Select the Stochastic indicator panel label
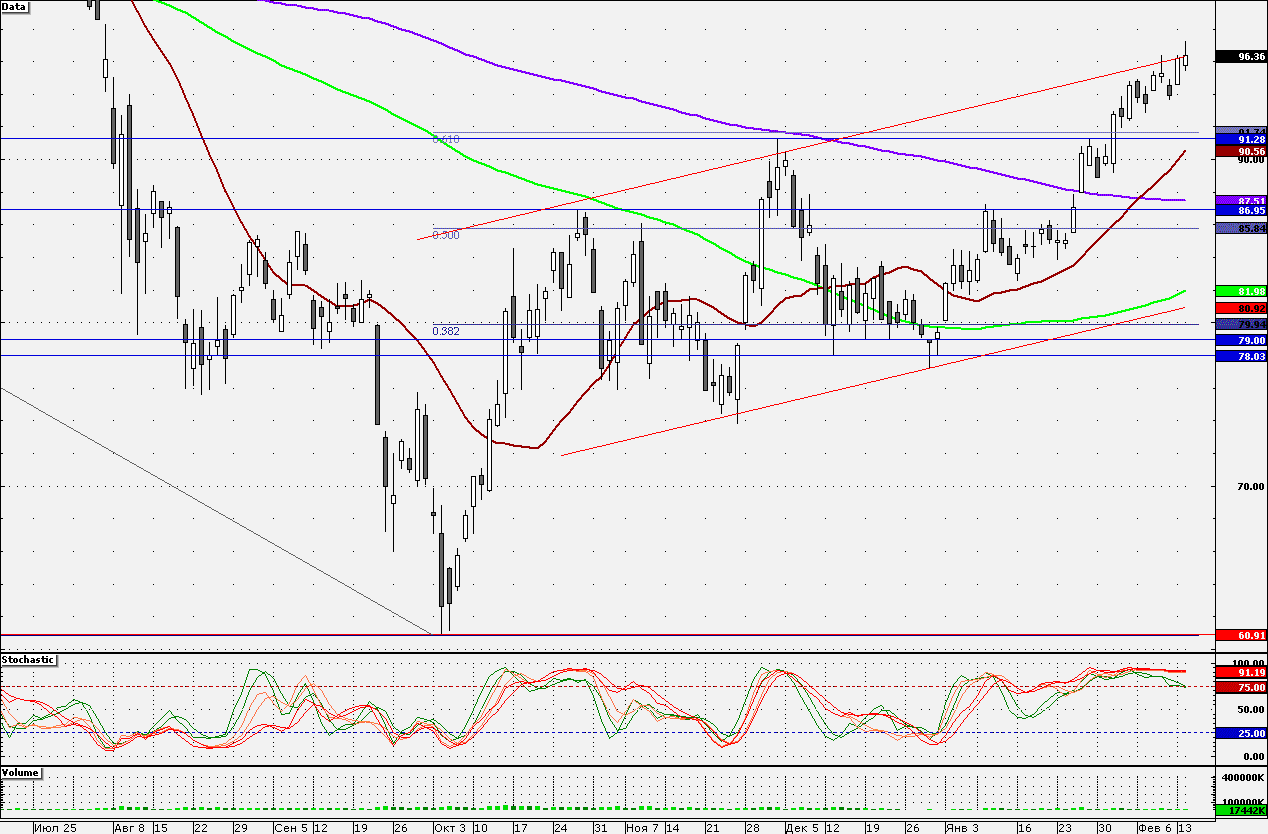Viewport: 1268px width, 834px height. [28, 660]
